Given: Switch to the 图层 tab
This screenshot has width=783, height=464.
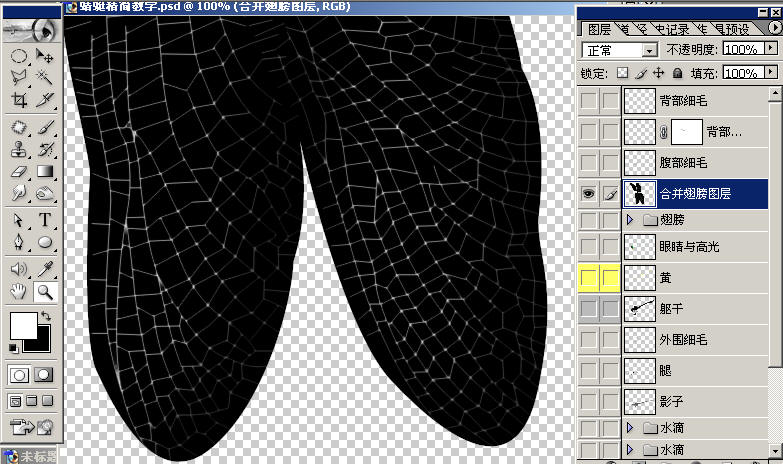Looking at the screenshot, I should coord(599,29).
